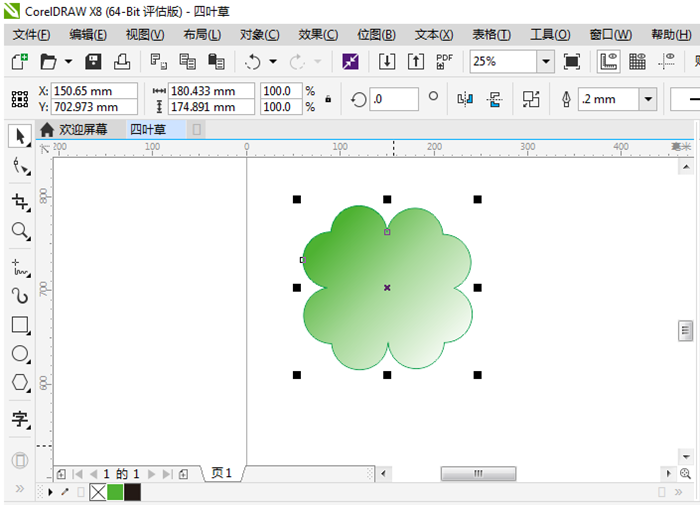Select the Rectangle tool

pyautogui.click(x=19, y=325)
